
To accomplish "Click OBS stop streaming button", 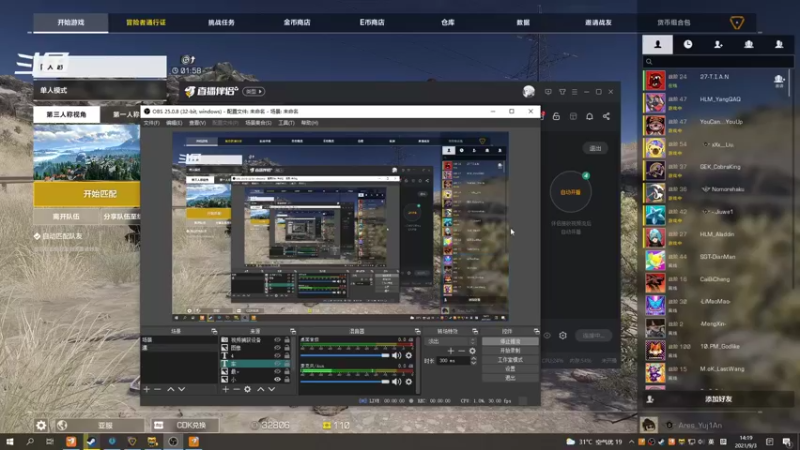I will pos(510,341).
